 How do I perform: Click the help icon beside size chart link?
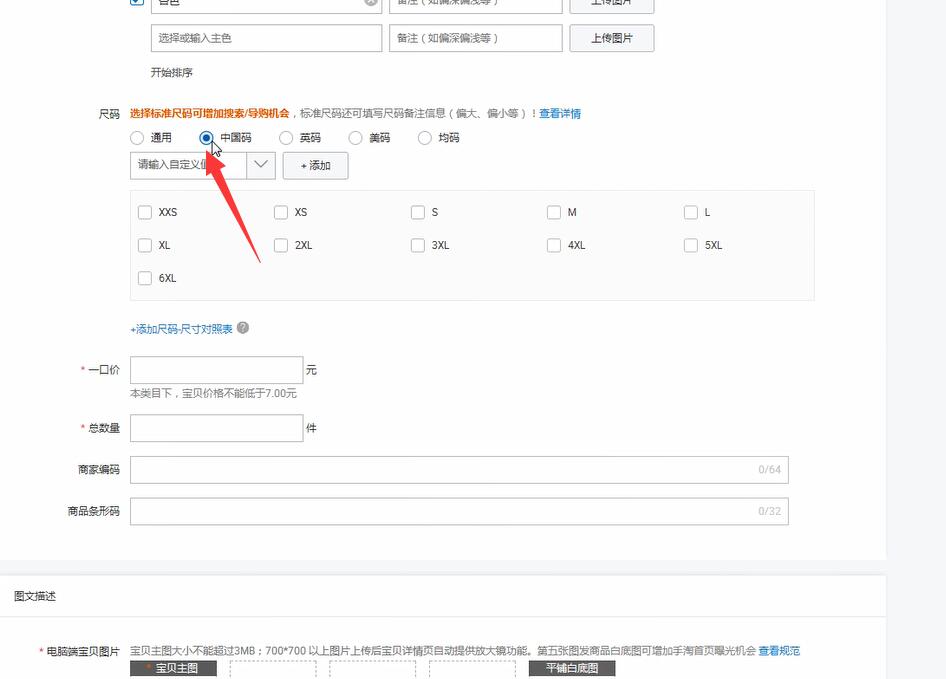(x=243, y=328)
